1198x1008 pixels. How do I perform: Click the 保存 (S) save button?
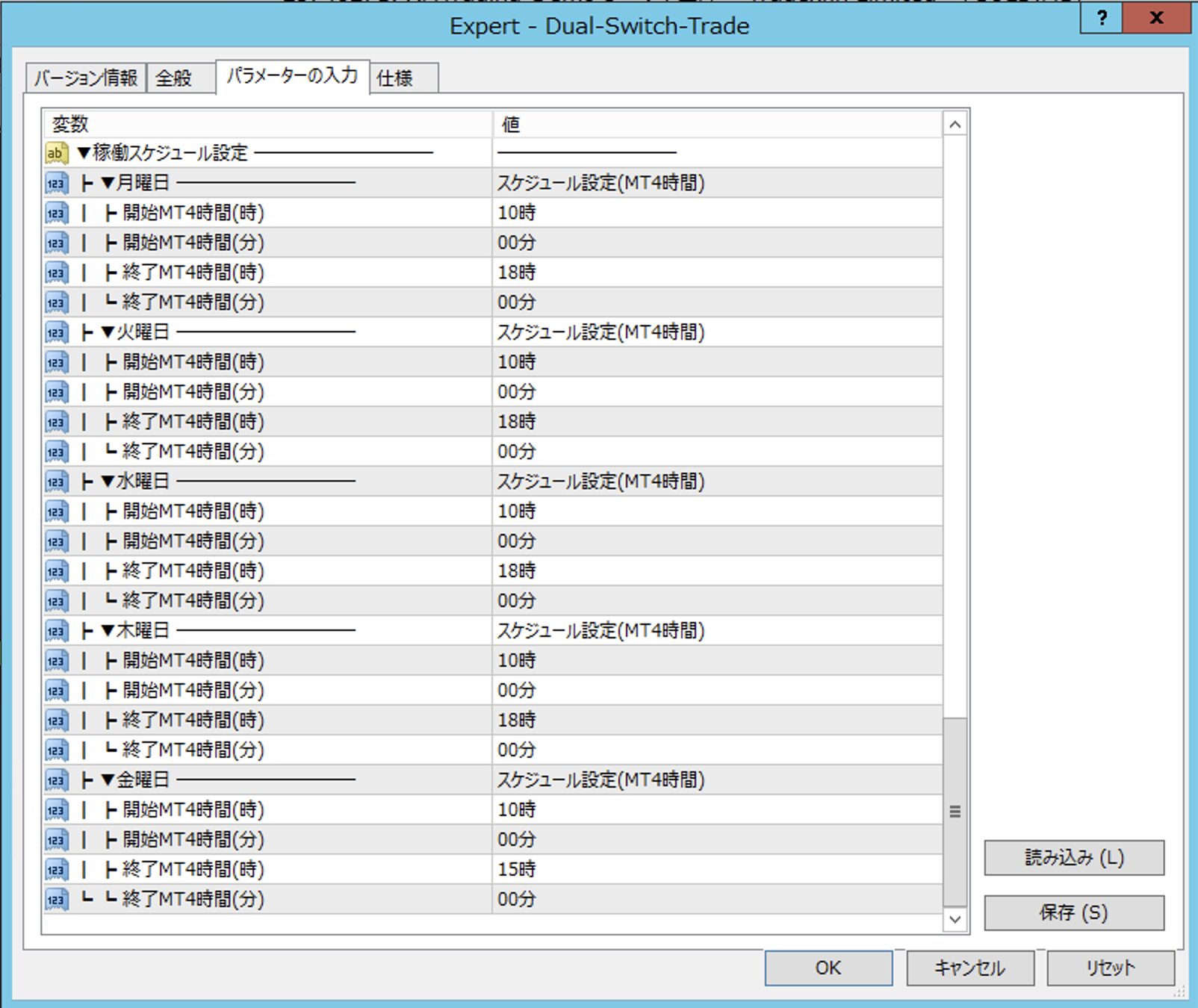coord(1073,912)
